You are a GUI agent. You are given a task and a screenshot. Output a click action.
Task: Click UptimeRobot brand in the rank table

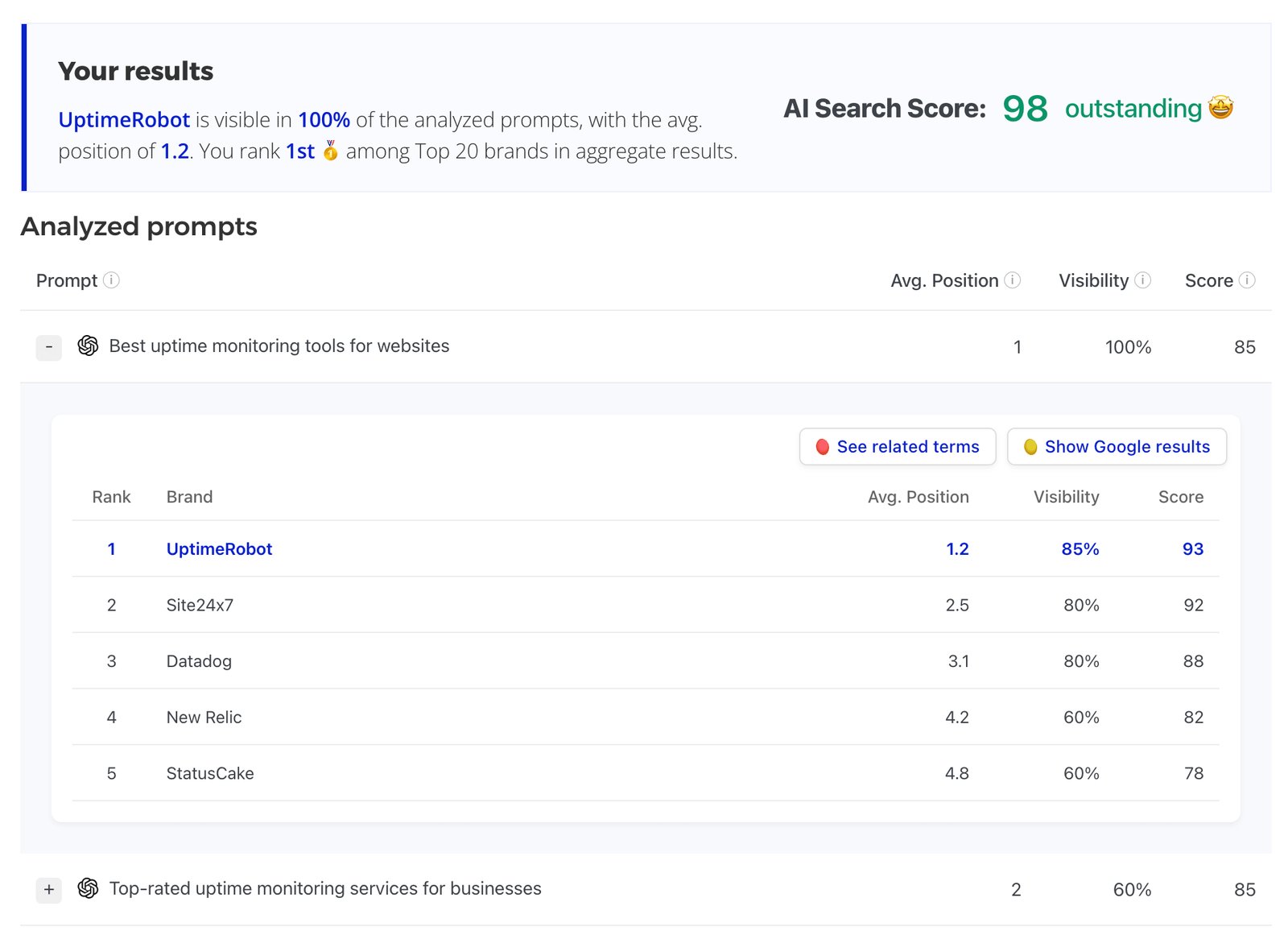click(x=219, y=549)
